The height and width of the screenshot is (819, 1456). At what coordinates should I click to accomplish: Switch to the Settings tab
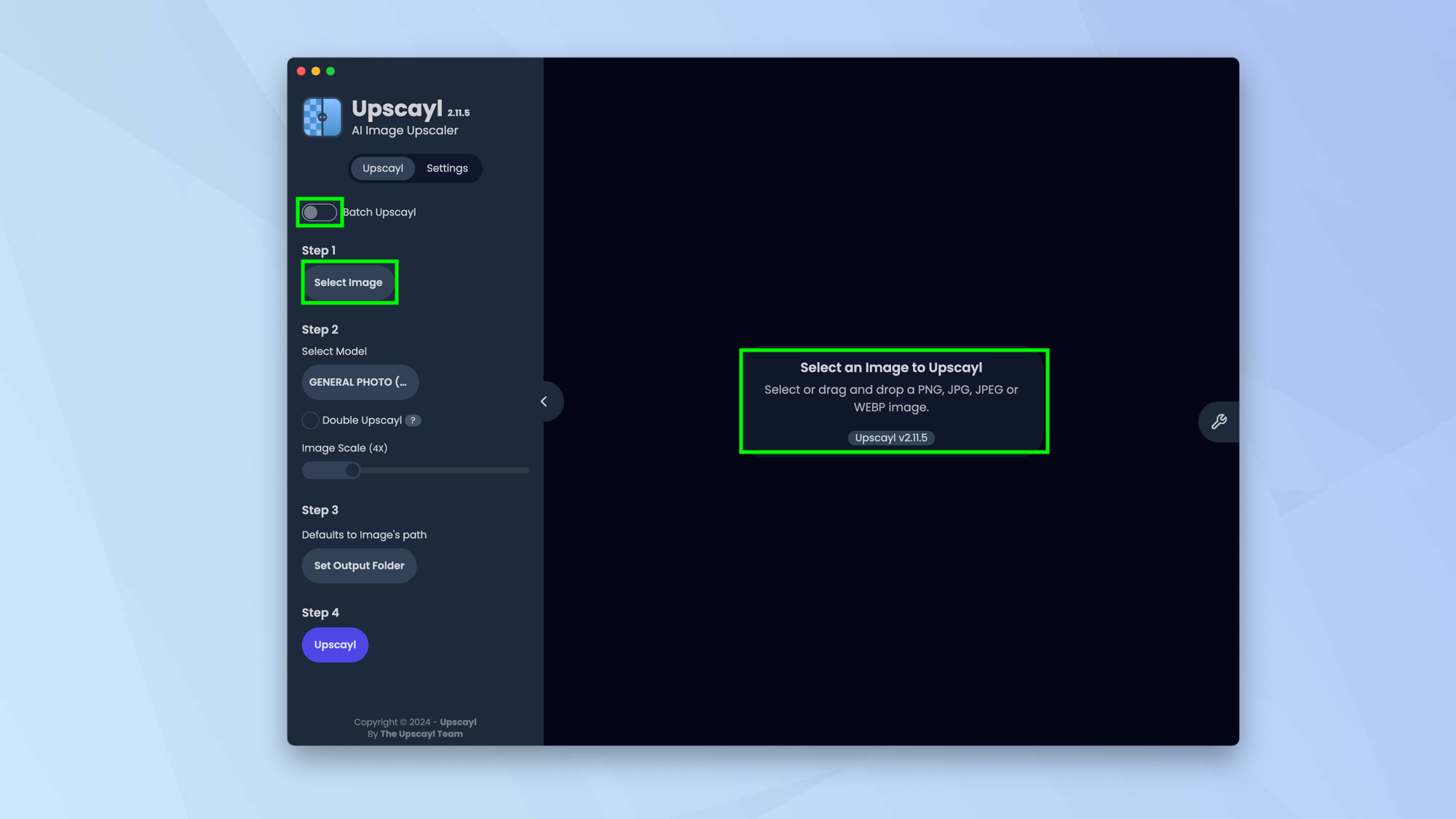click(446, 168)
